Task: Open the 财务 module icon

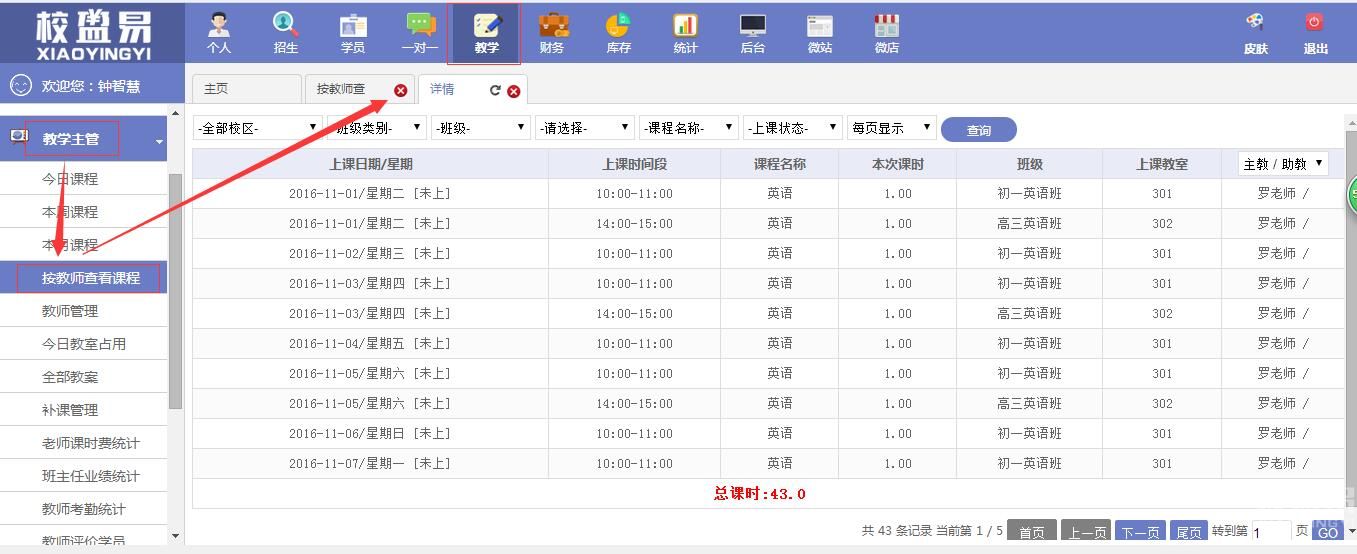Action: (552, 33)
